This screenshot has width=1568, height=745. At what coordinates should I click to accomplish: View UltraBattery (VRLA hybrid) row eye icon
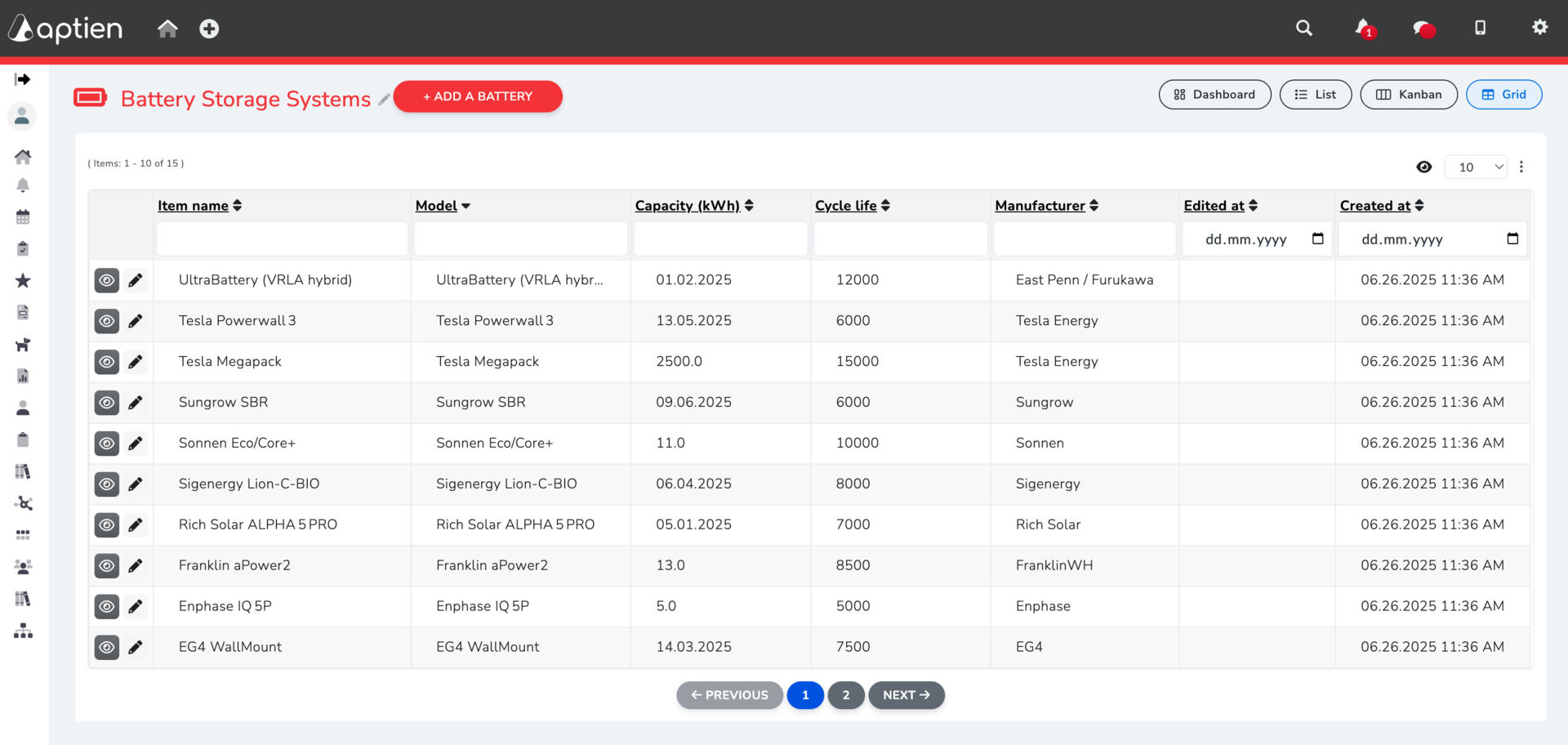coord(107,280)
